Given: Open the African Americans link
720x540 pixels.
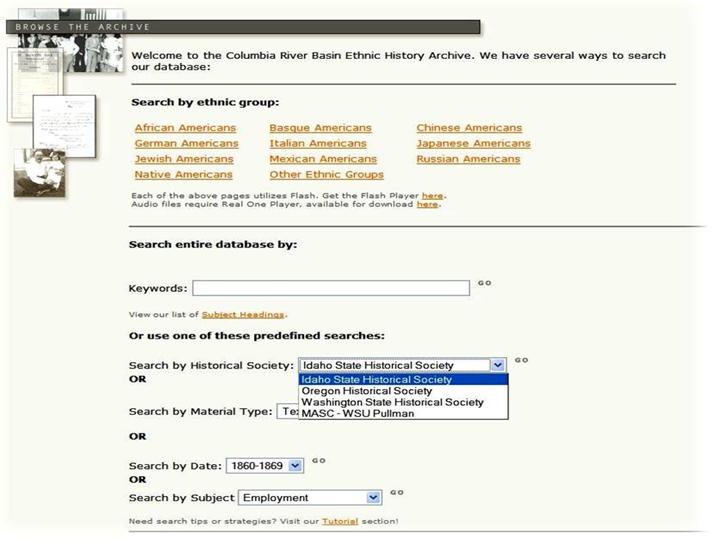Looking at the screenshot, I should tap(185, 128).
